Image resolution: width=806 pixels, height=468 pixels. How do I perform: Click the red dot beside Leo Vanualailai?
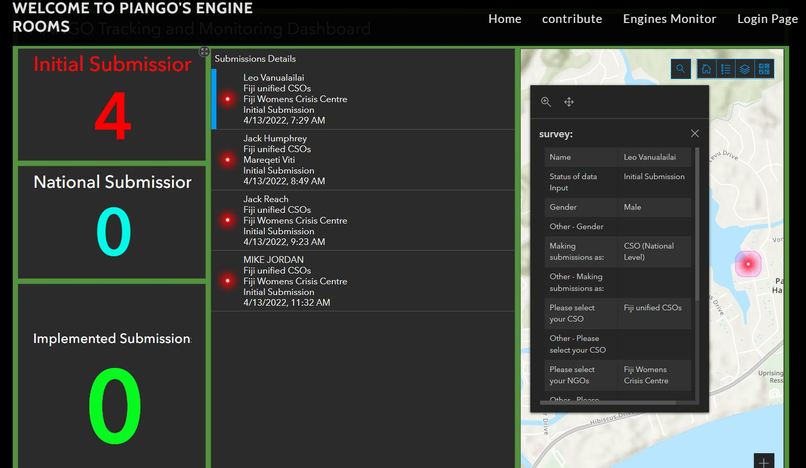(x=228, y=99)
